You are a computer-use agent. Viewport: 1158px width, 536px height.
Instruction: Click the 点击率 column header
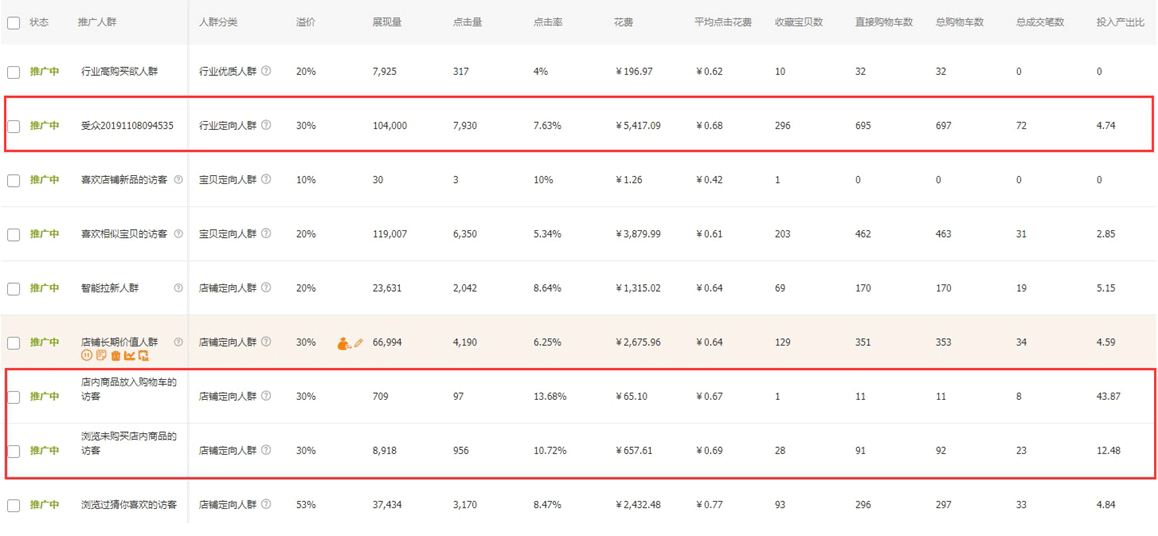click(x=547, y=22)
